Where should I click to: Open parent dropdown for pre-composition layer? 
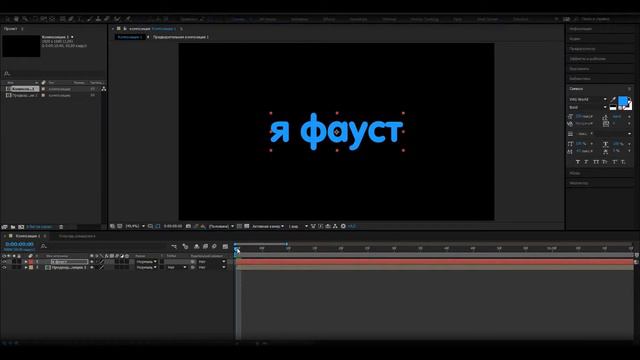(212, 267)
